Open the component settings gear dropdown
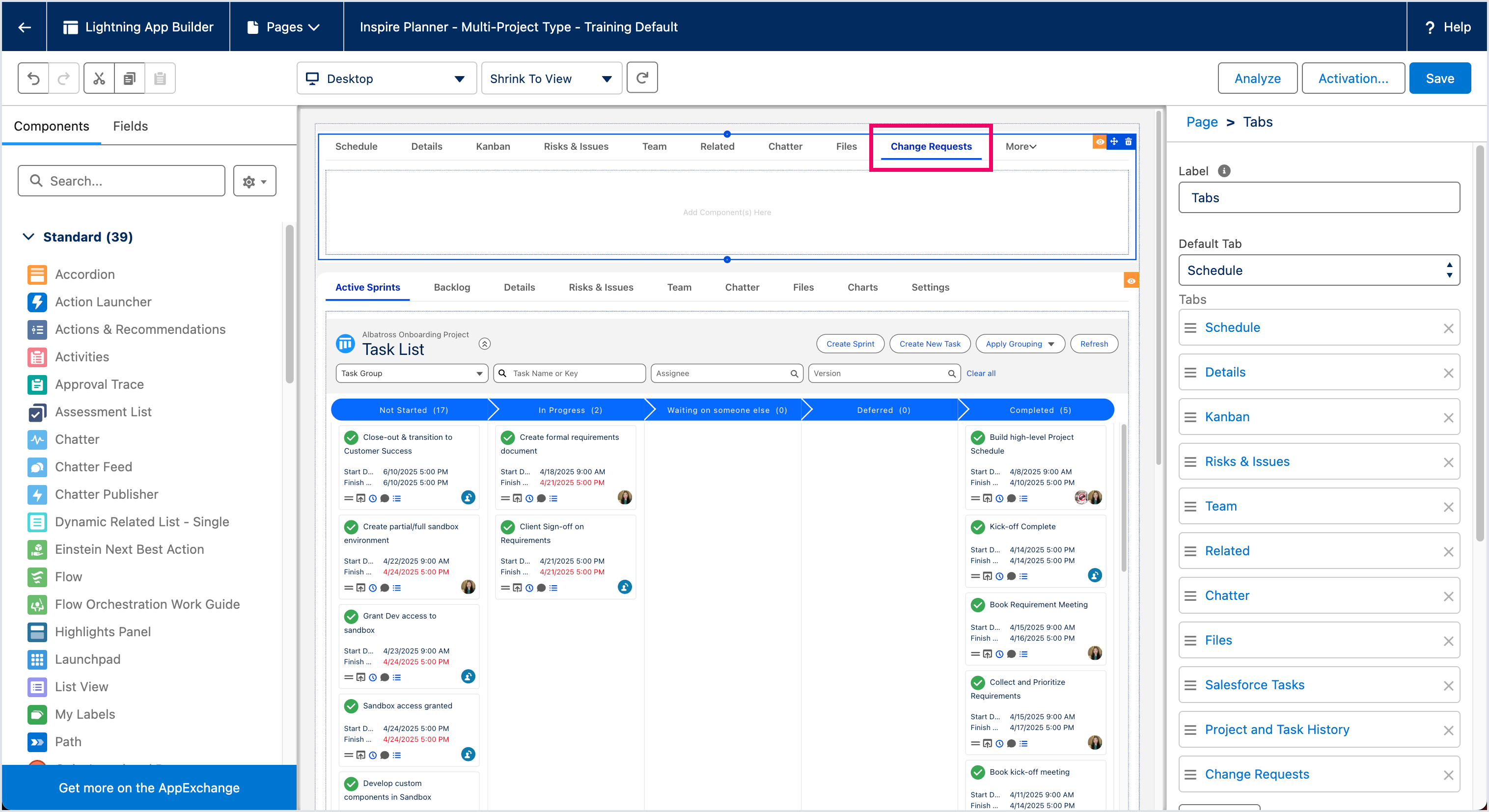Image resolution: width=1489 pixels, height=812 pixels. point(254,181)
